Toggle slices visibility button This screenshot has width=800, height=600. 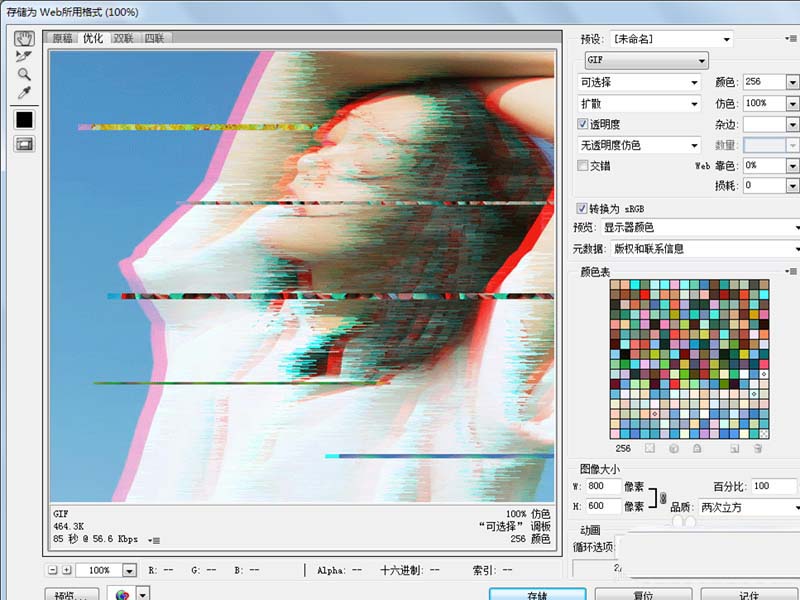(x=24, y=144)
